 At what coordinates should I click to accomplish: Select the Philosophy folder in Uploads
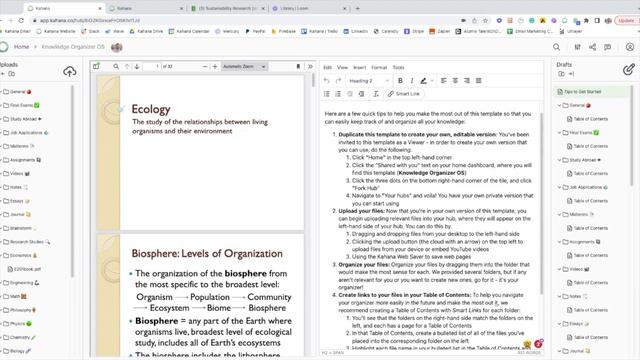(20, 310)
